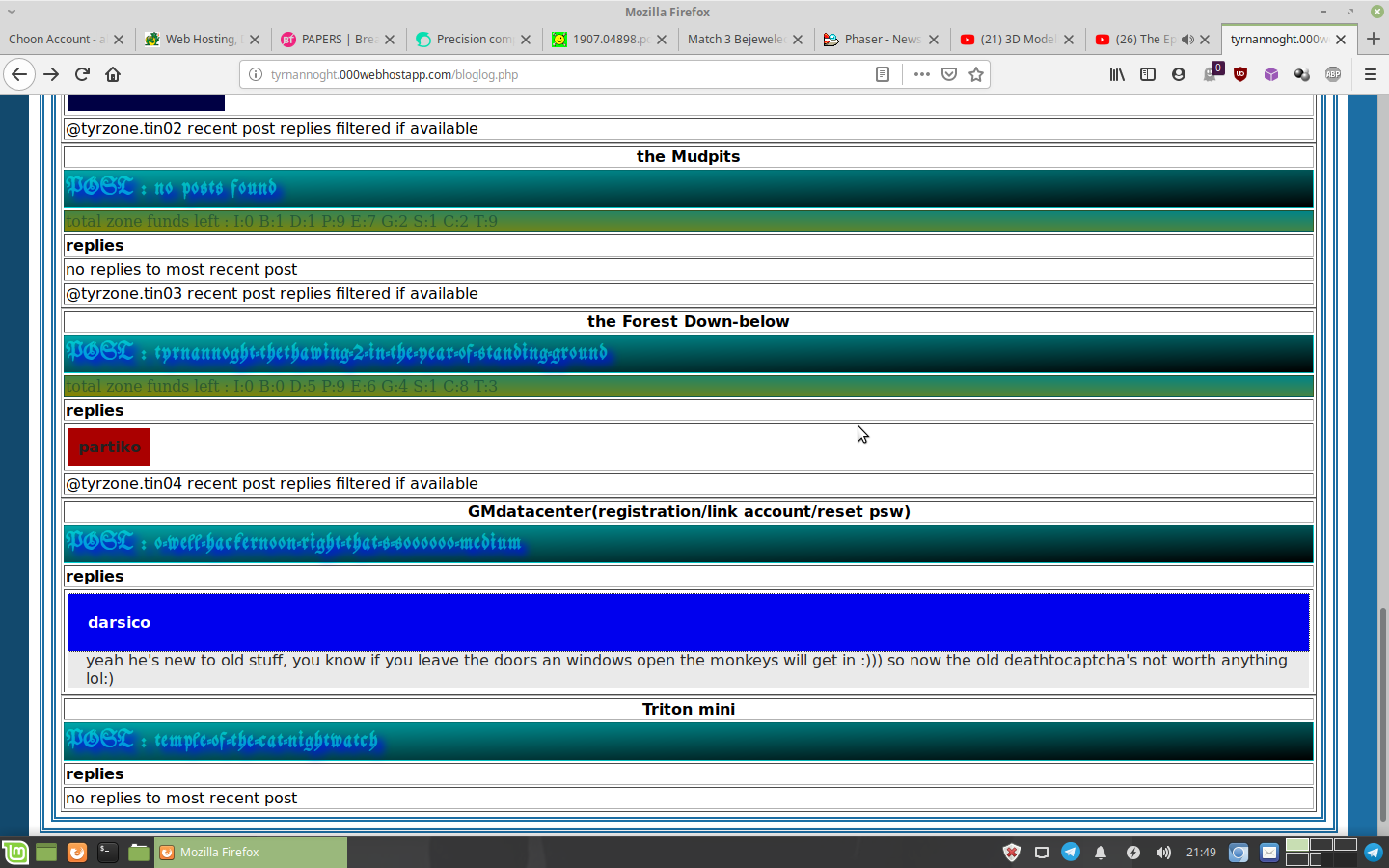Viewport: 1389px width, 868px height.
Task: Click the page vertical scrollbar thumb
Action: pyautogui.click(x=1381, y=714)
